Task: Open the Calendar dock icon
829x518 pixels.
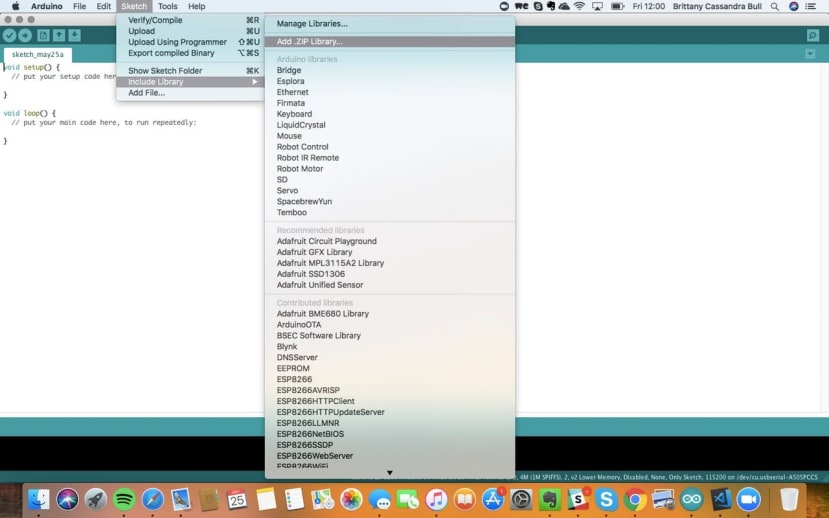Action: tap(237, 499)
